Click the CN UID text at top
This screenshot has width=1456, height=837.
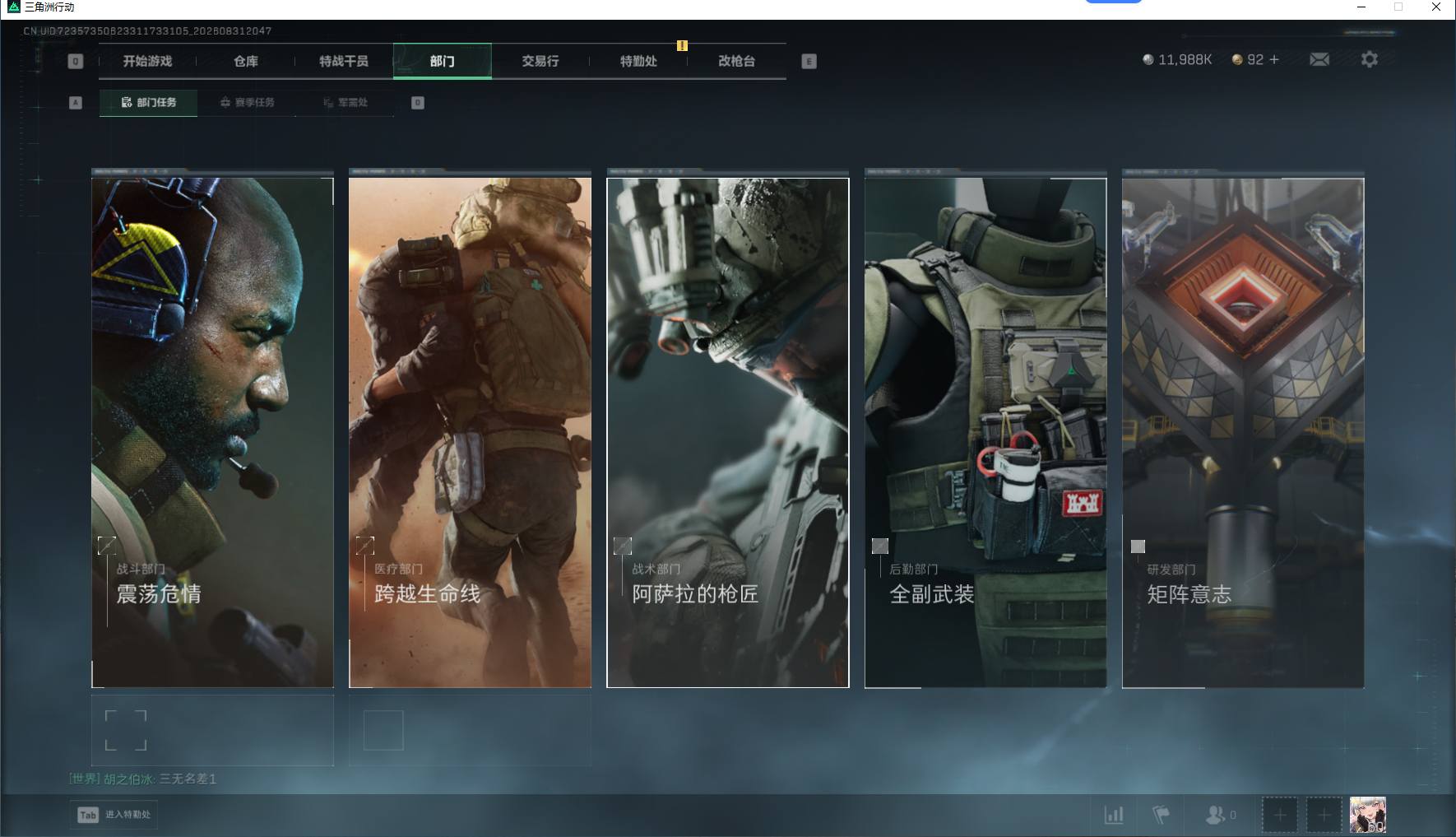pos(147,31)
